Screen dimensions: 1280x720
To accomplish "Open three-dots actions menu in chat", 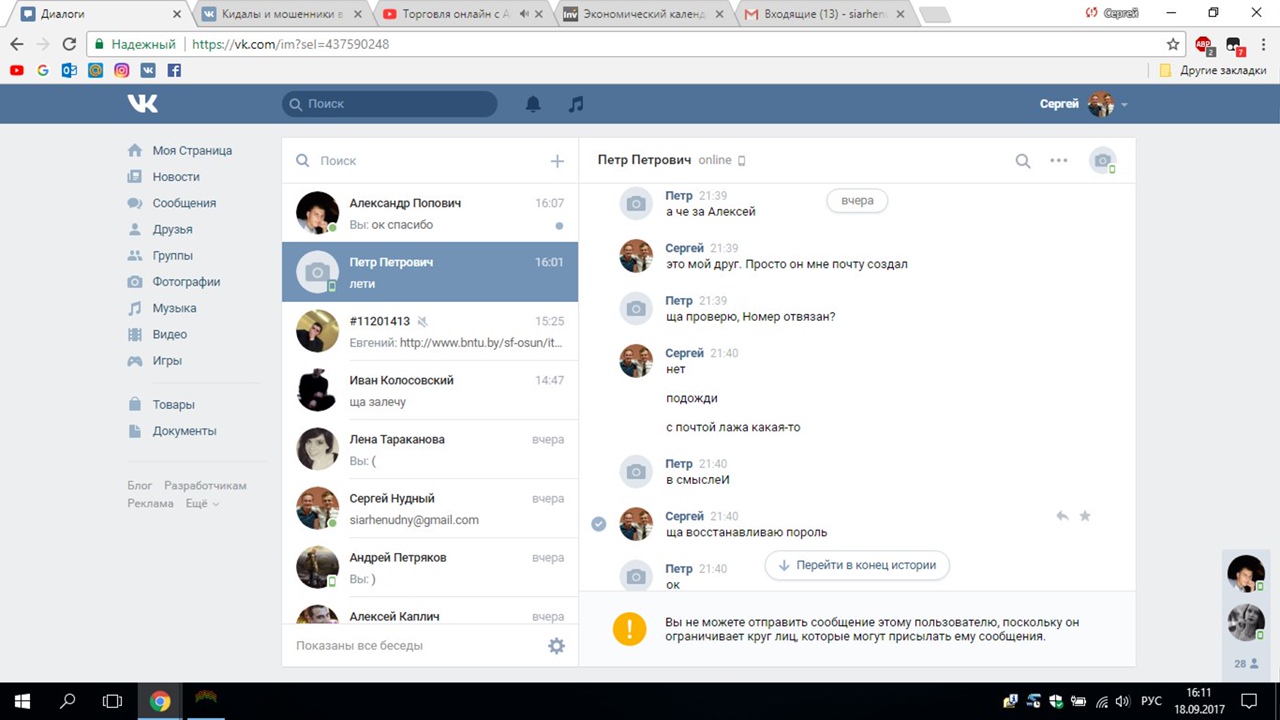I will (x=1058, y=161).
